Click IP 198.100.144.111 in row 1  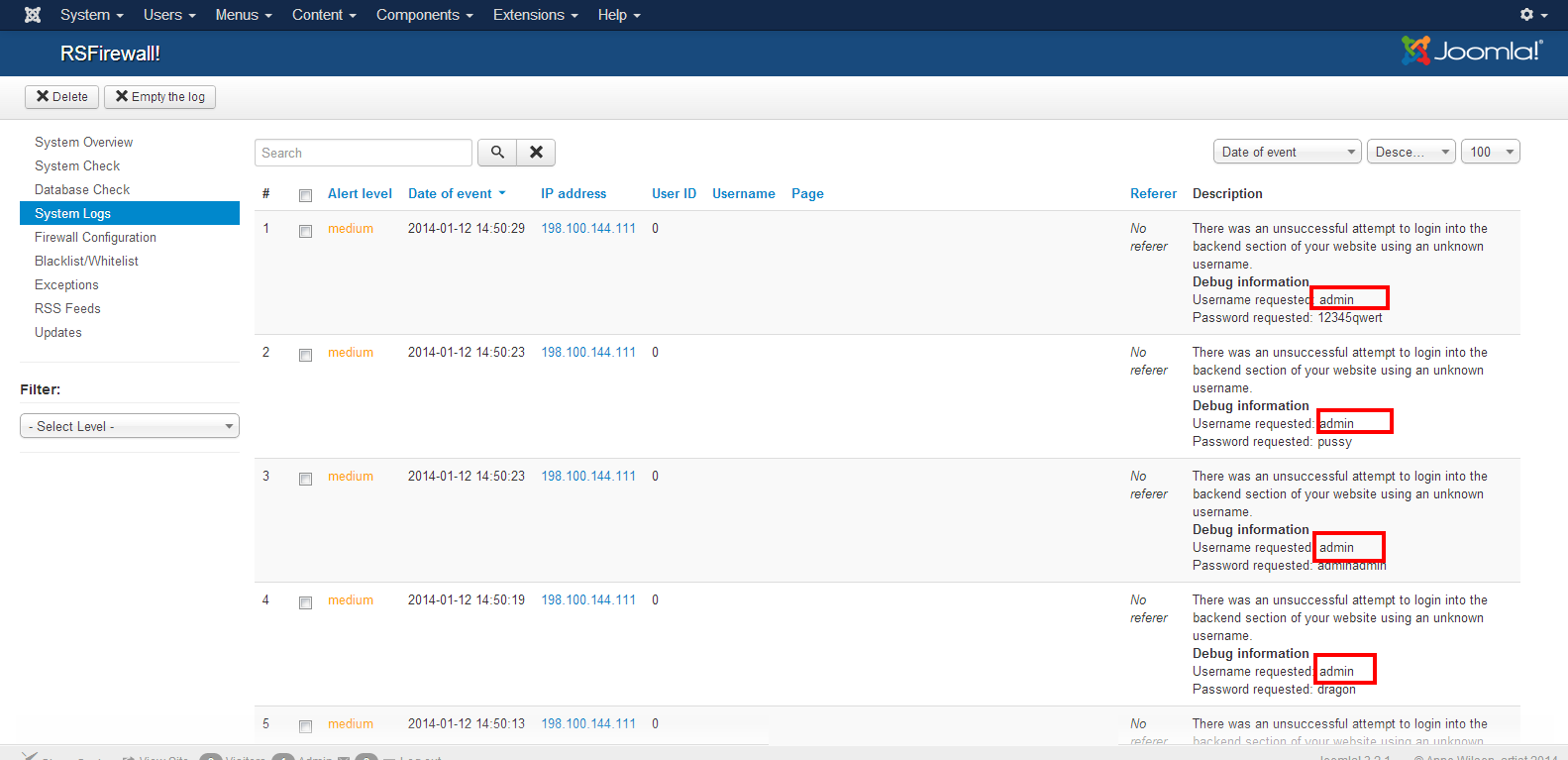coord(588,228)
